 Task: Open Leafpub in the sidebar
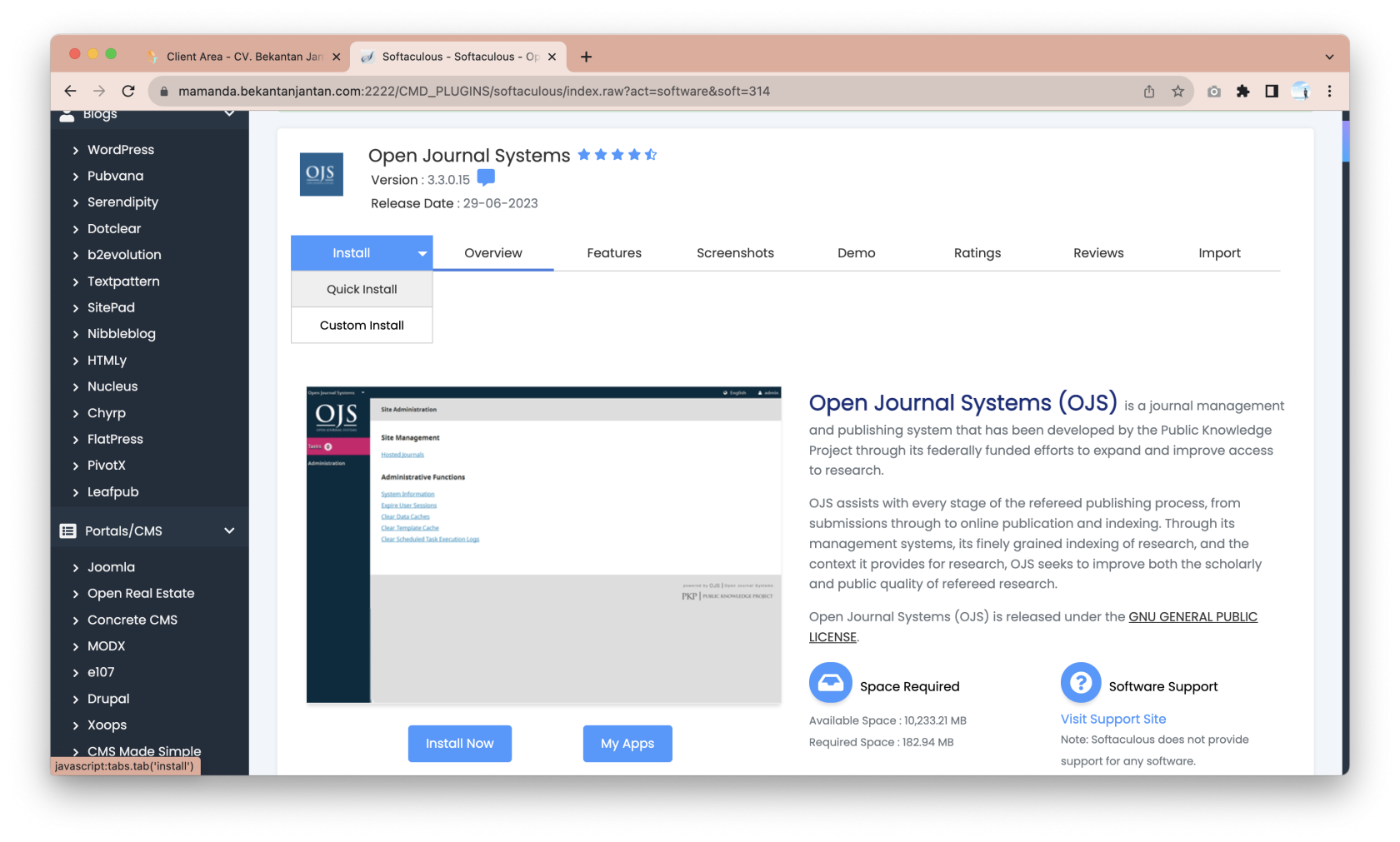[113, 492]
